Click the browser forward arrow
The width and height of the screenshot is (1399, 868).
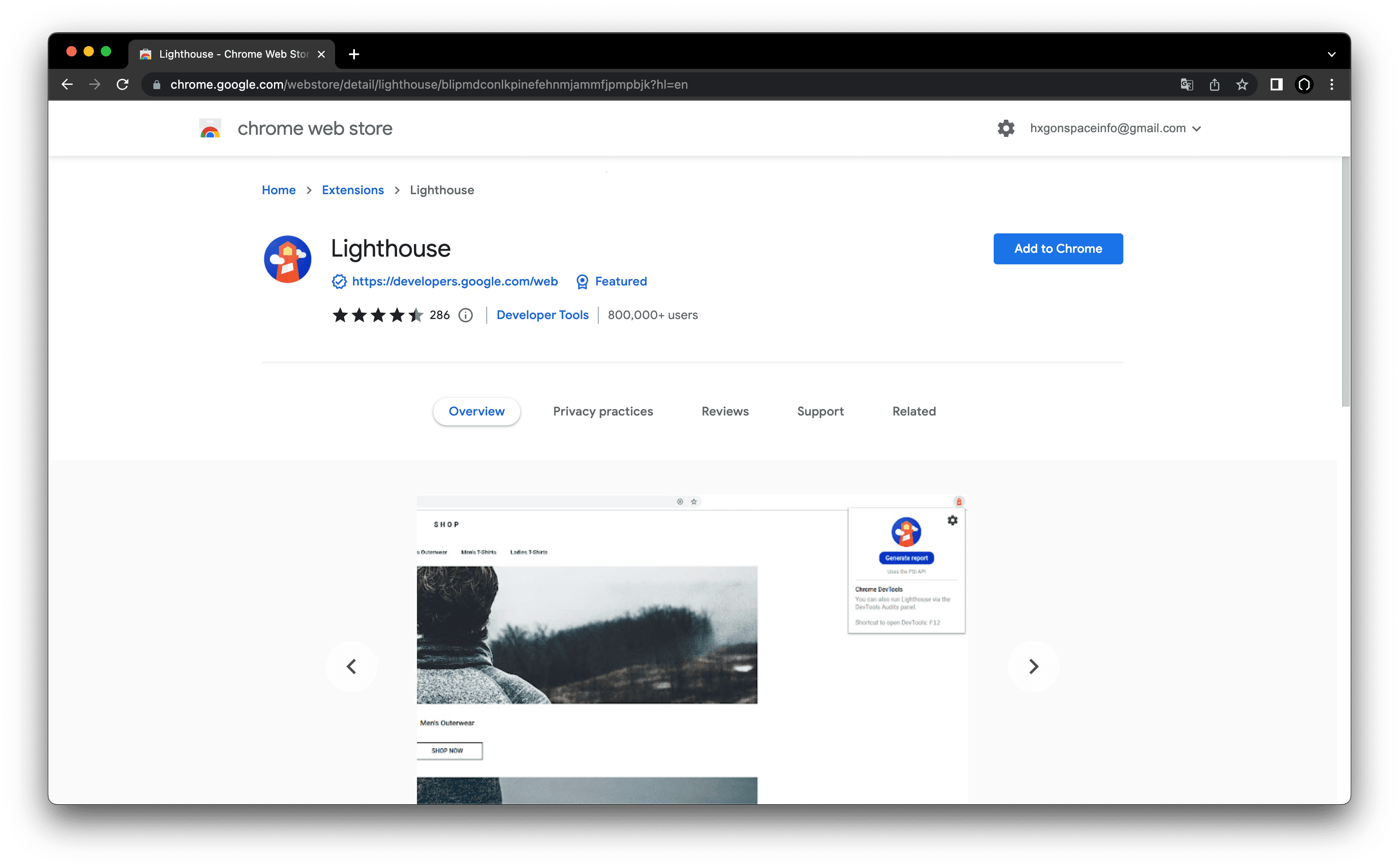click(95, 84)
